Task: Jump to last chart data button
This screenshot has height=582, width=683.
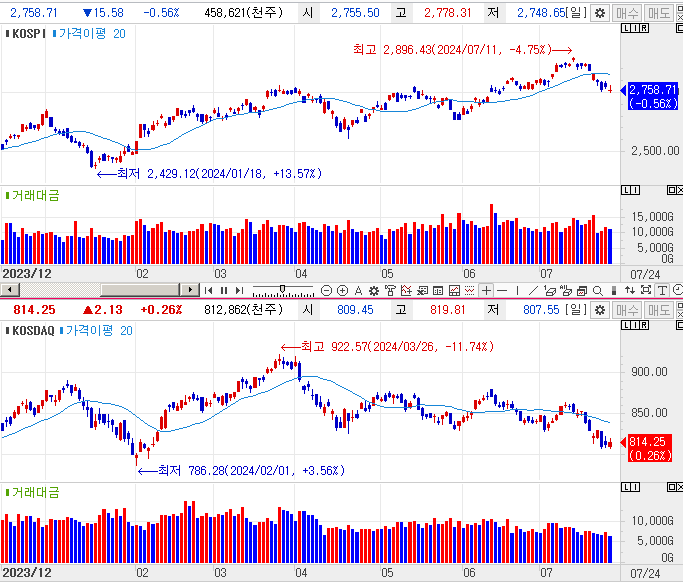Action: (239, 291)
